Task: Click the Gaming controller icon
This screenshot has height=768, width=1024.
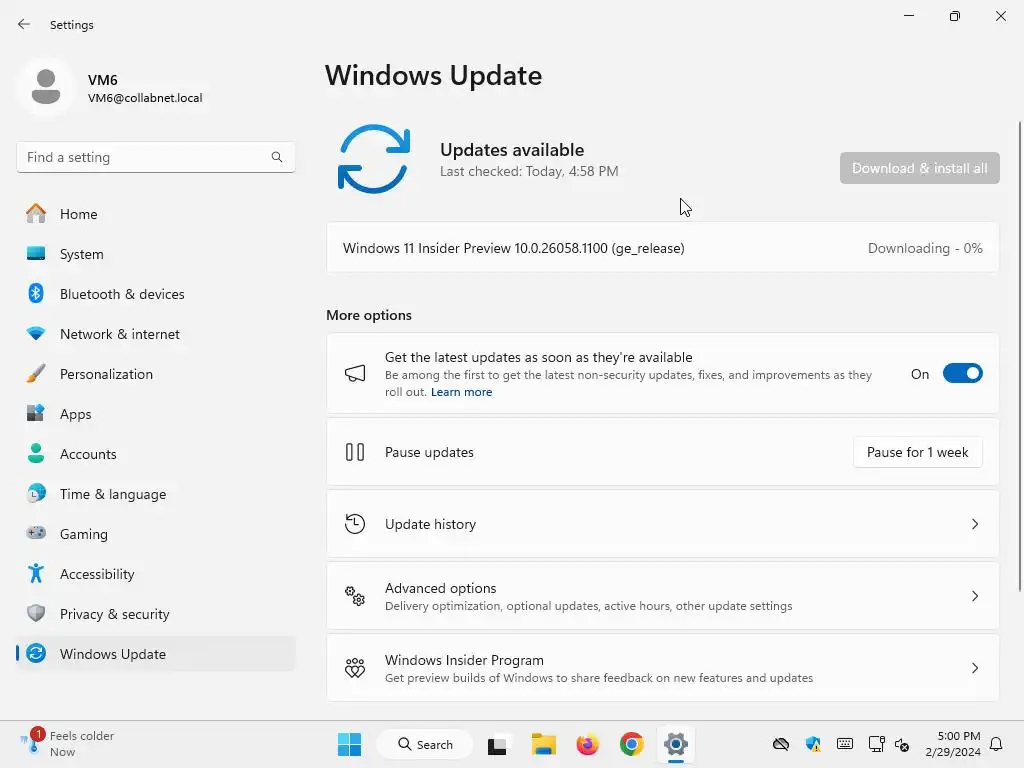Action: click(x=36, y=533)
